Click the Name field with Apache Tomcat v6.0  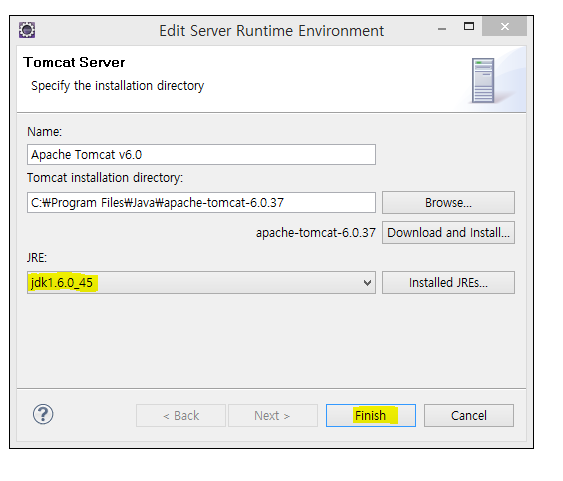click(201, 155)
